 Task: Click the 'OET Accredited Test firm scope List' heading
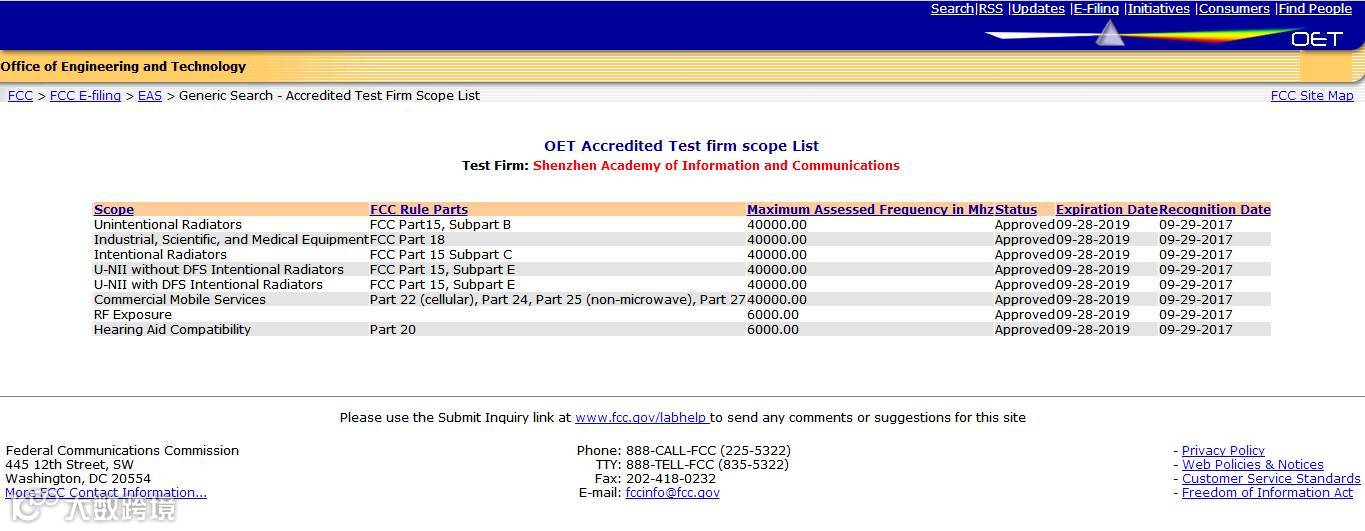[682, 146]
